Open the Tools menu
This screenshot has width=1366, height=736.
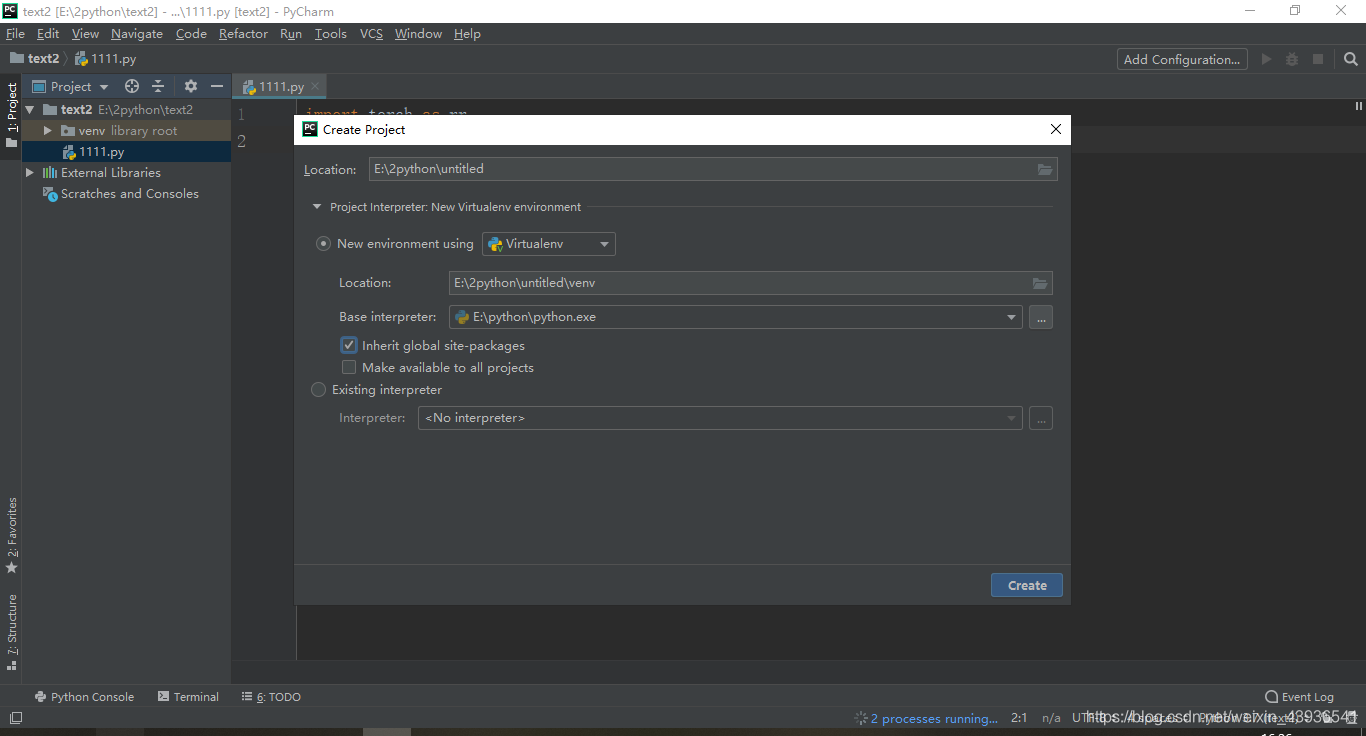pyautogui.click(x=330, y=34)
